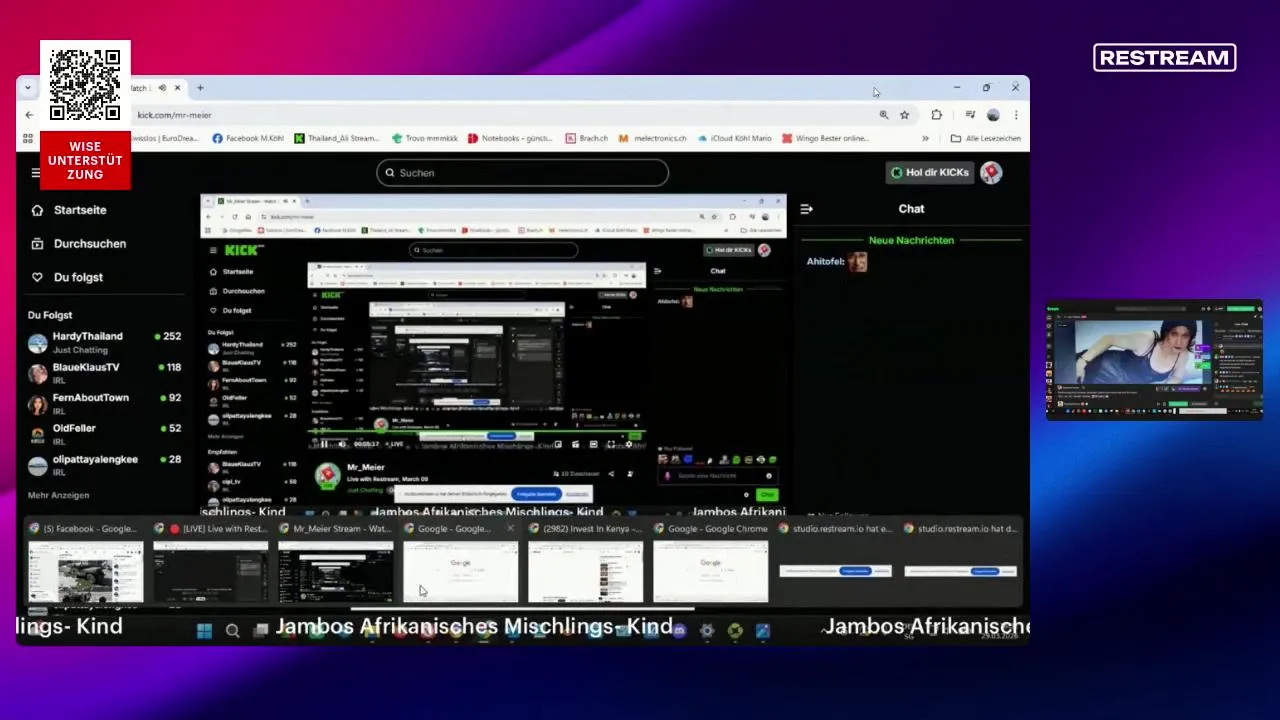Mute the Kick tab via its speaker icon
Image resolution: width=1280 pixels, height=720 pixels.
[162, 88]
